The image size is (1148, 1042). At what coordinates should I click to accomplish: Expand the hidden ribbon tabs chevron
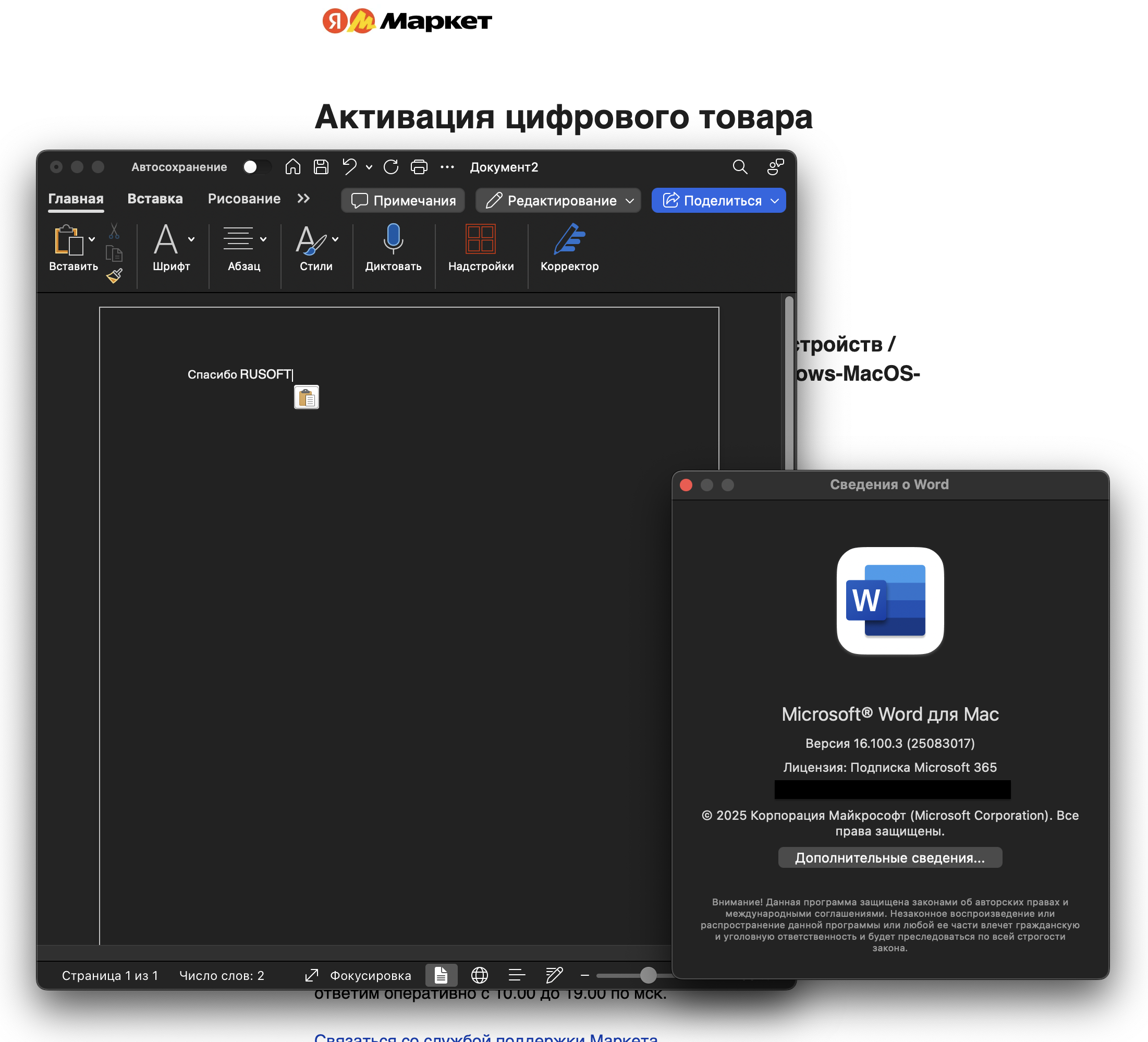tap(303, 198)
